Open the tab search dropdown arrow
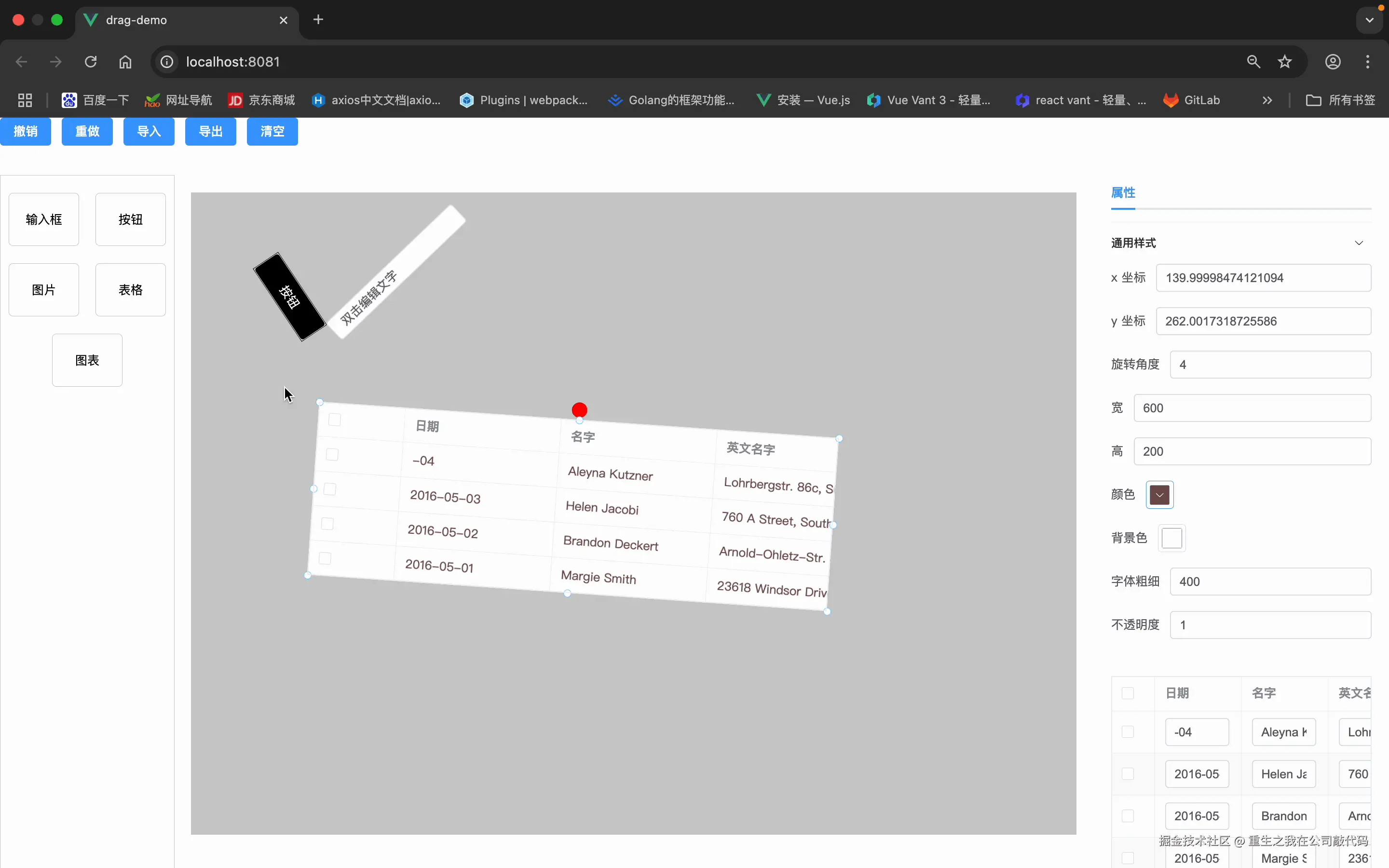1389x868 pixels. pyautogui.click(x=1370, y=20)
